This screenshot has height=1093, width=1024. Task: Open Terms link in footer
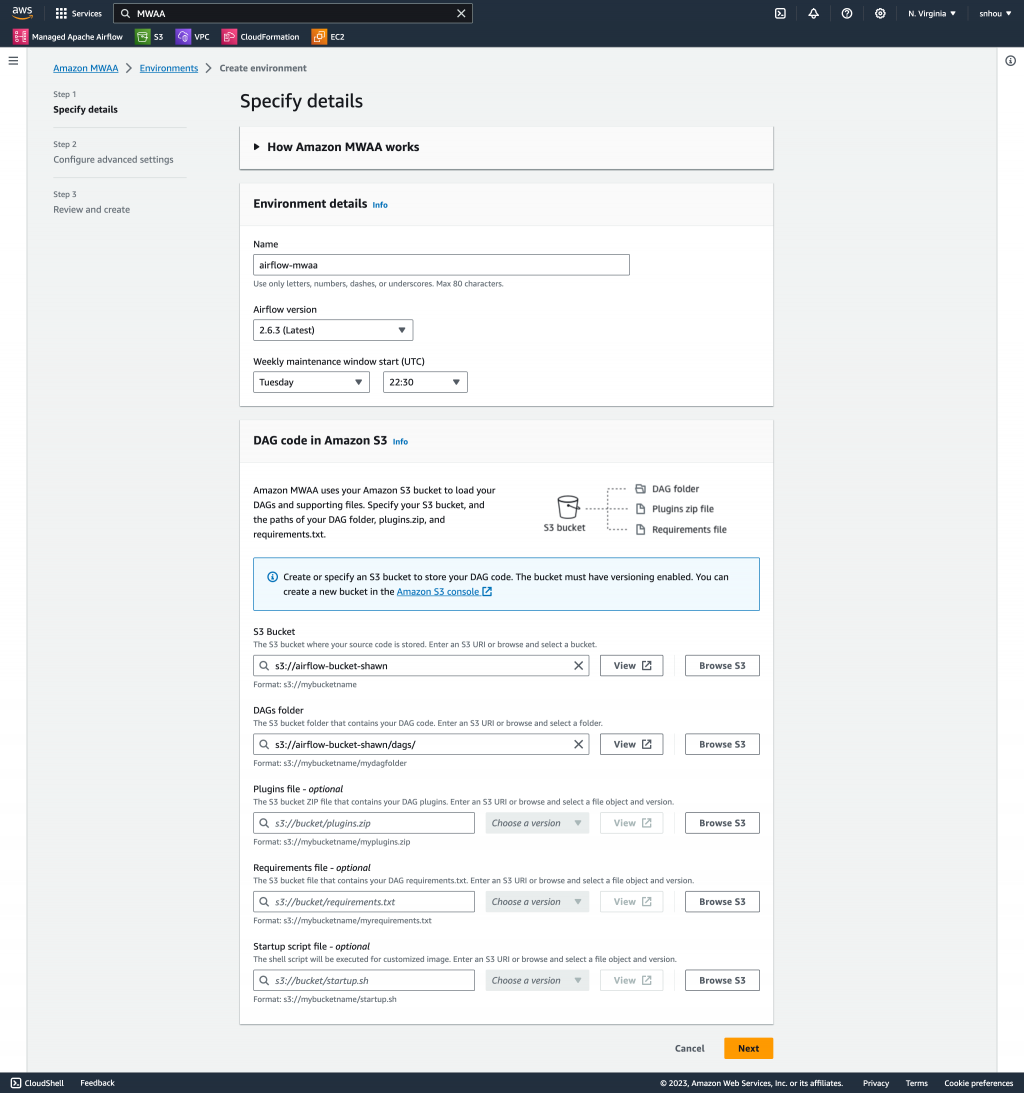point(916,1083)
